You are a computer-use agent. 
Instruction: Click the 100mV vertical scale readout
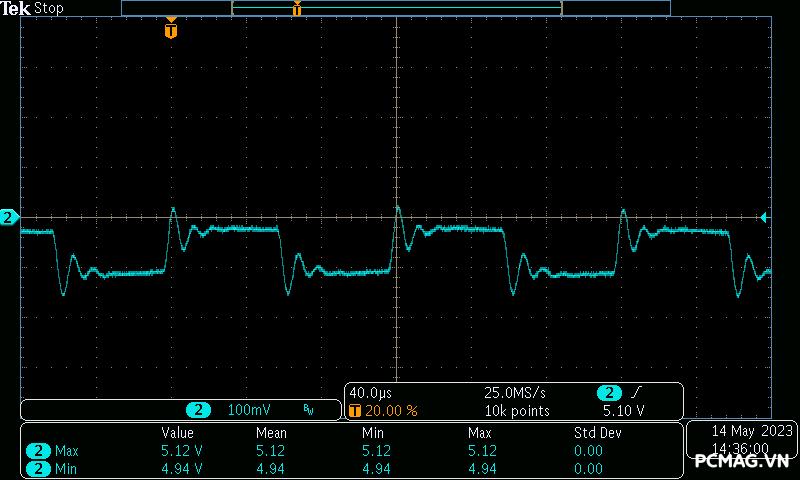pos(249,410)
